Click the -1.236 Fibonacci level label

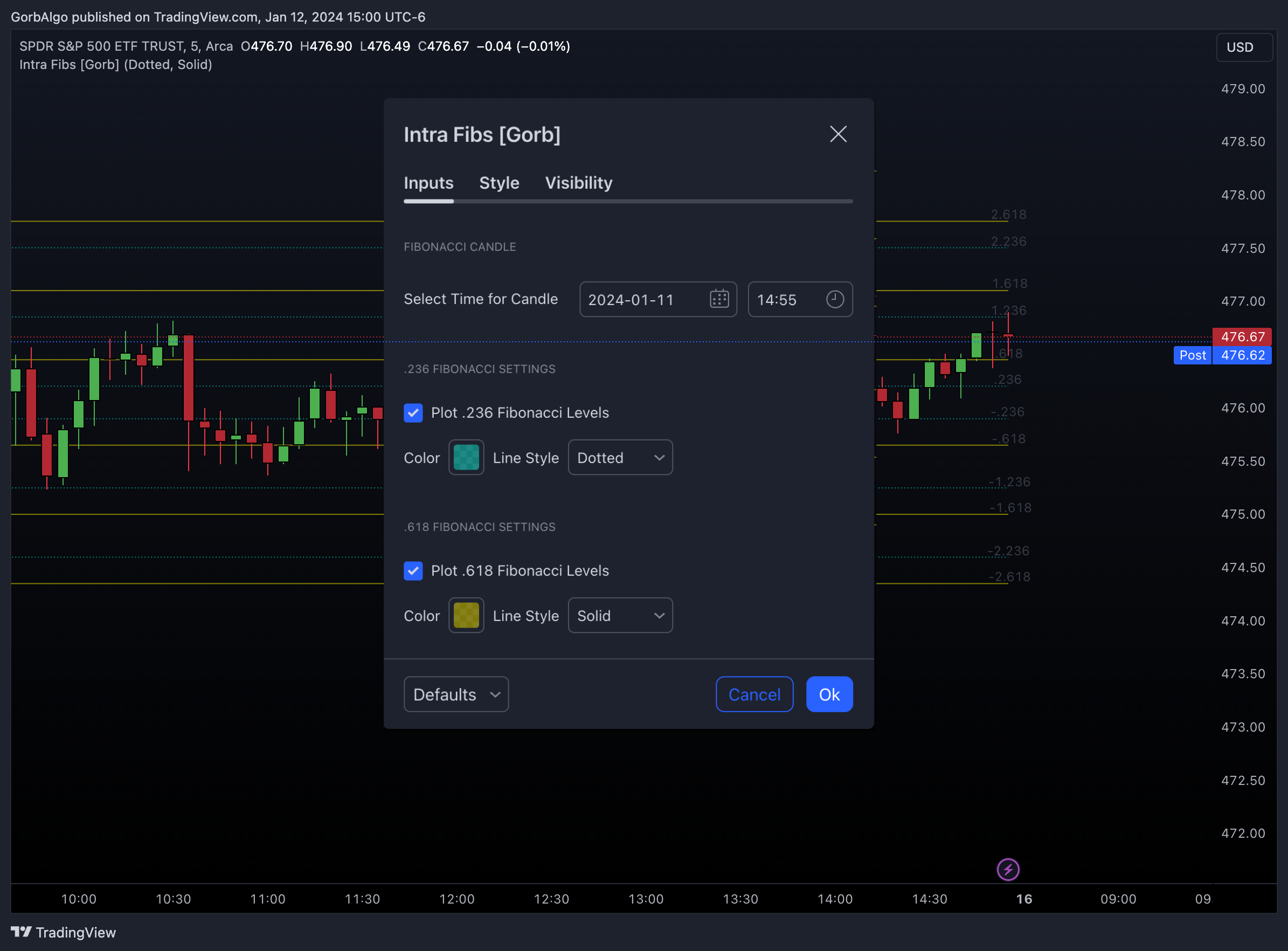(1009, 482)
